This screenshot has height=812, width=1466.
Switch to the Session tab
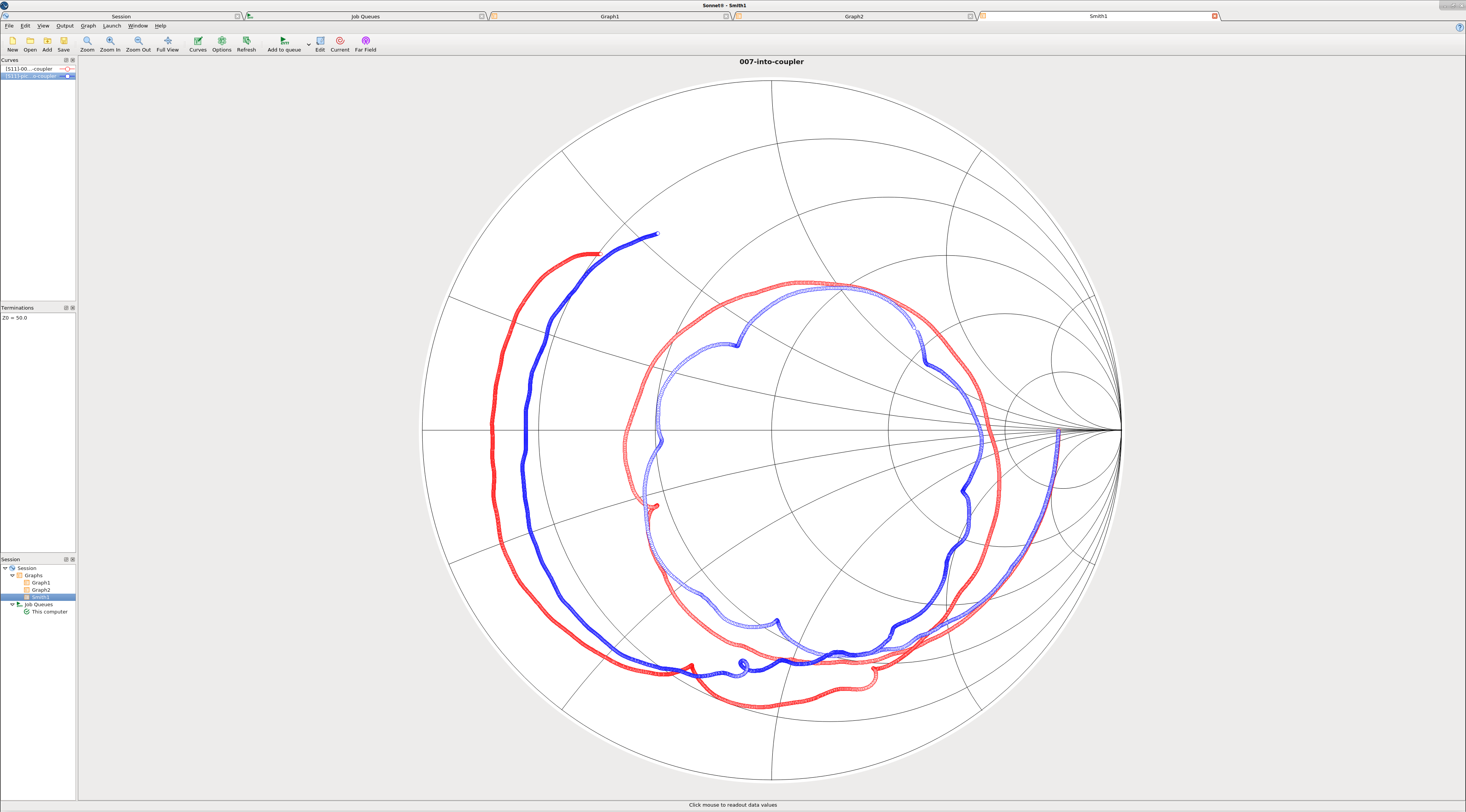coord(121,16)
